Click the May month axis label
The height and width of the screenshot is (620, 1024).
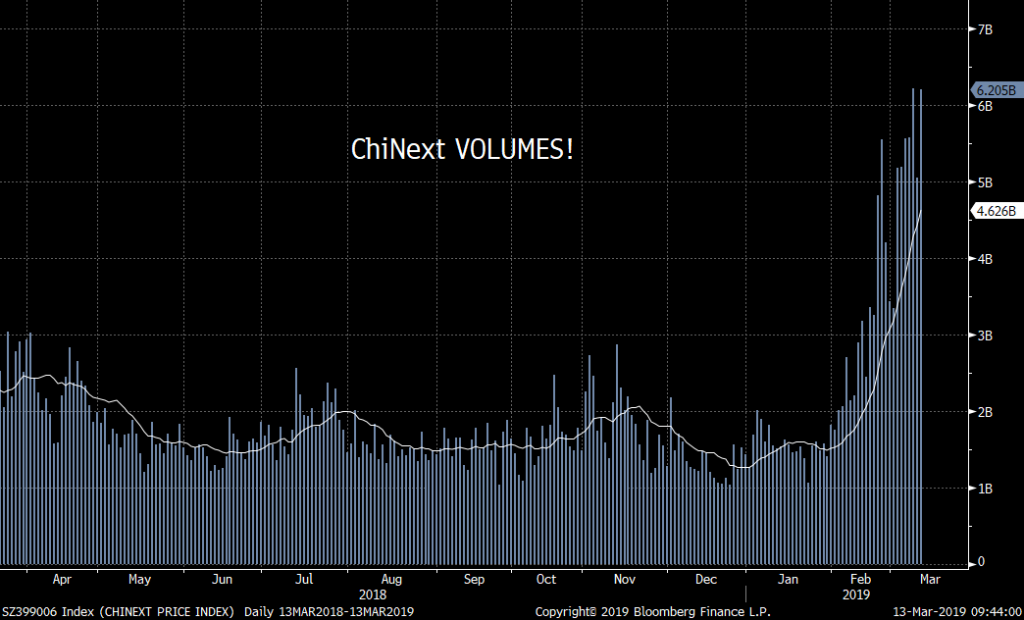coord(140,579)
